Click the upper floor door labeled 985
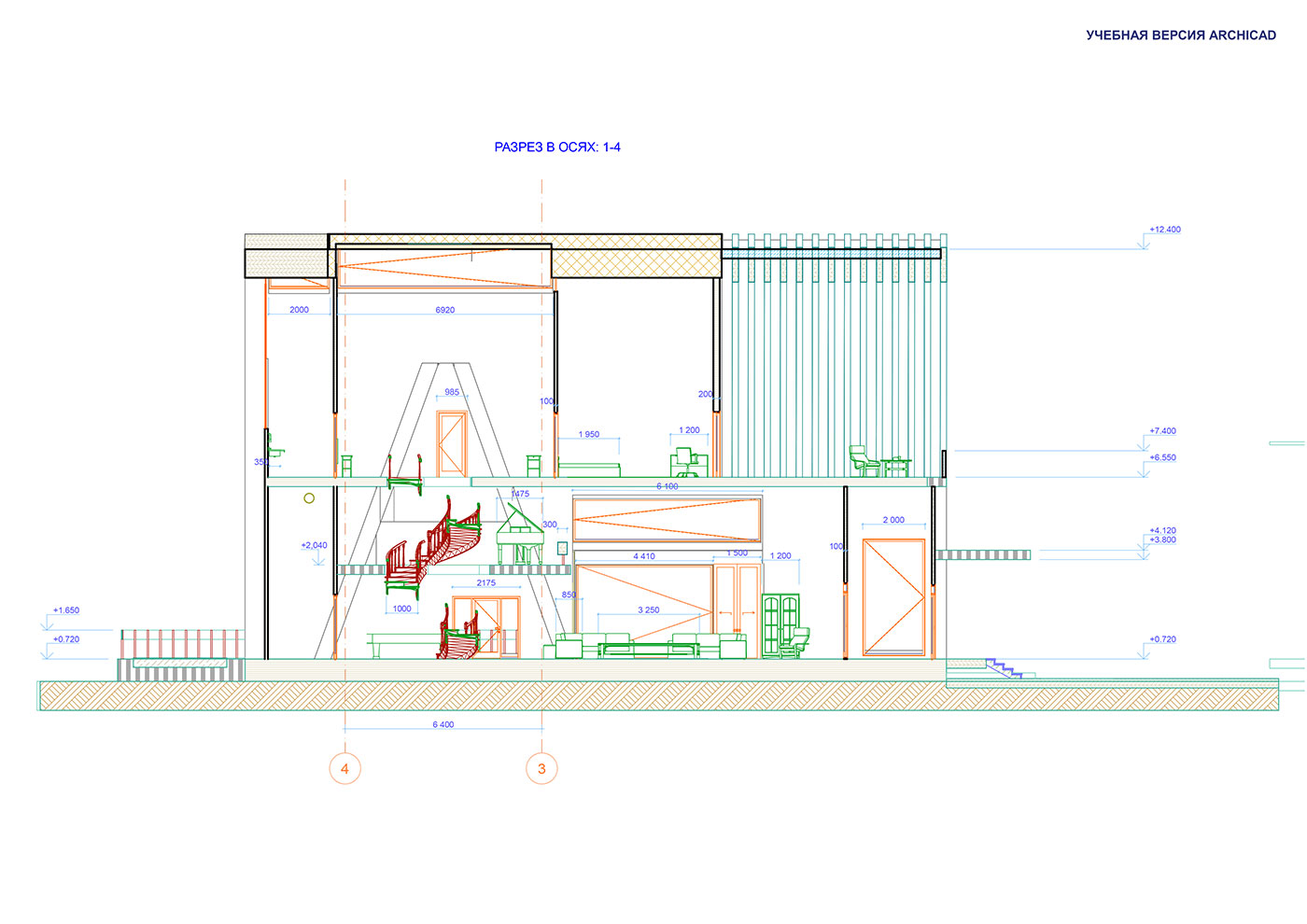Viewport: 1307px width, 924px height. point(452,443)
